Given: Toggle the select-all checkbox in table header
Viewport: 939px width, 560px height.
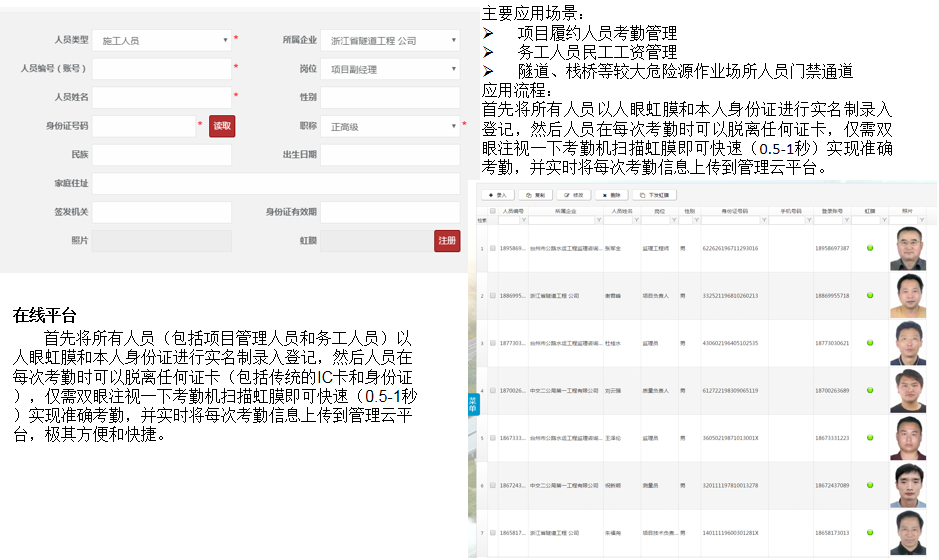Looking at the screenshot, I should [x=492, y=211].
